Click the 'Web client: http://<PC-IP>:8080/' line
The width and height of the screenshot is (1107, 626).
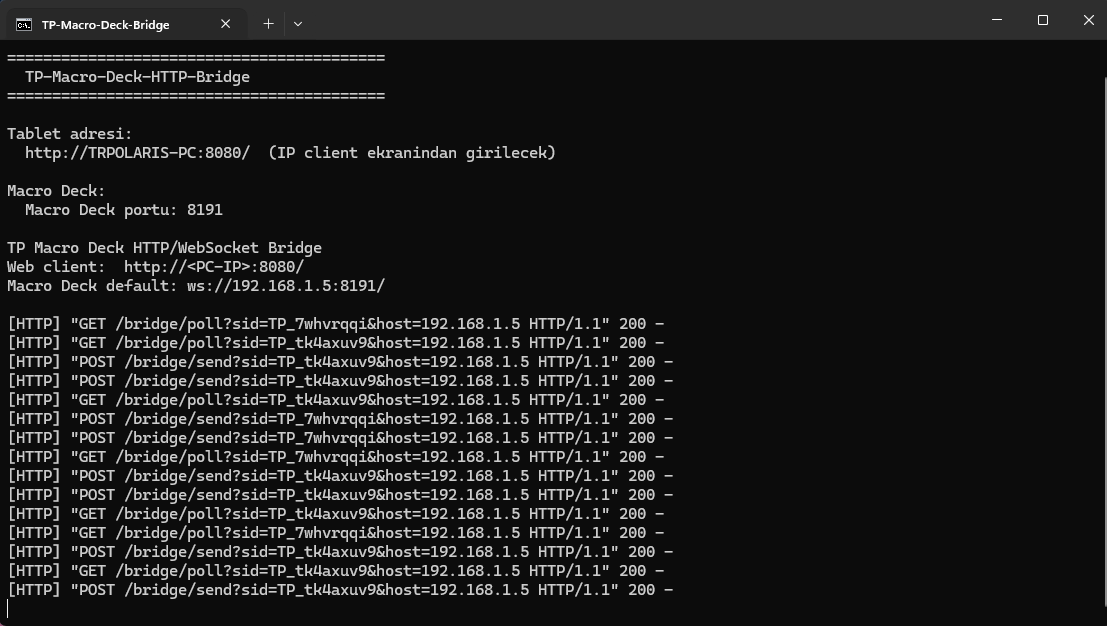(x=155, y=267)
